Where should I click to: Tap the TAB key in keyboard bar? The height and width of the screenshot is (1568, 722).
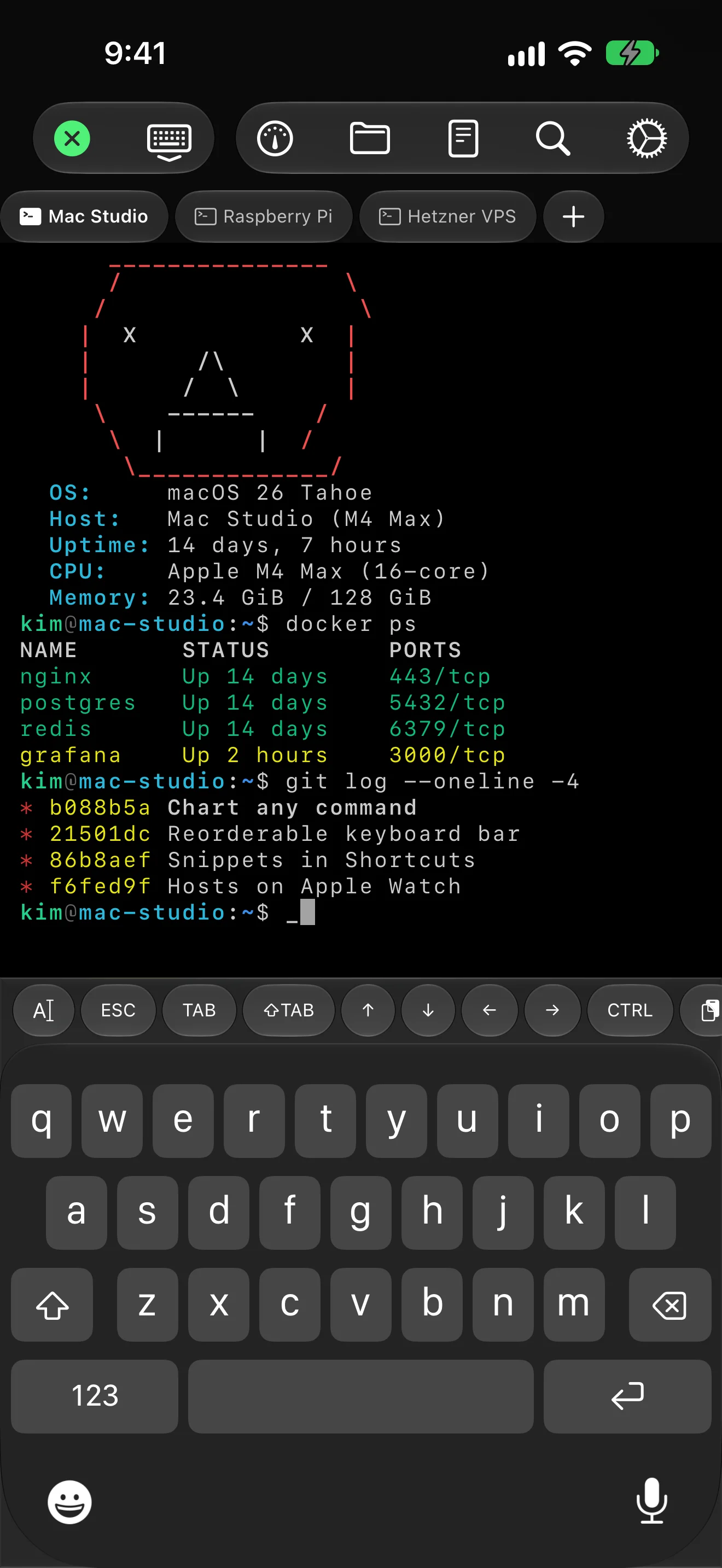[x=199, y=1010]
